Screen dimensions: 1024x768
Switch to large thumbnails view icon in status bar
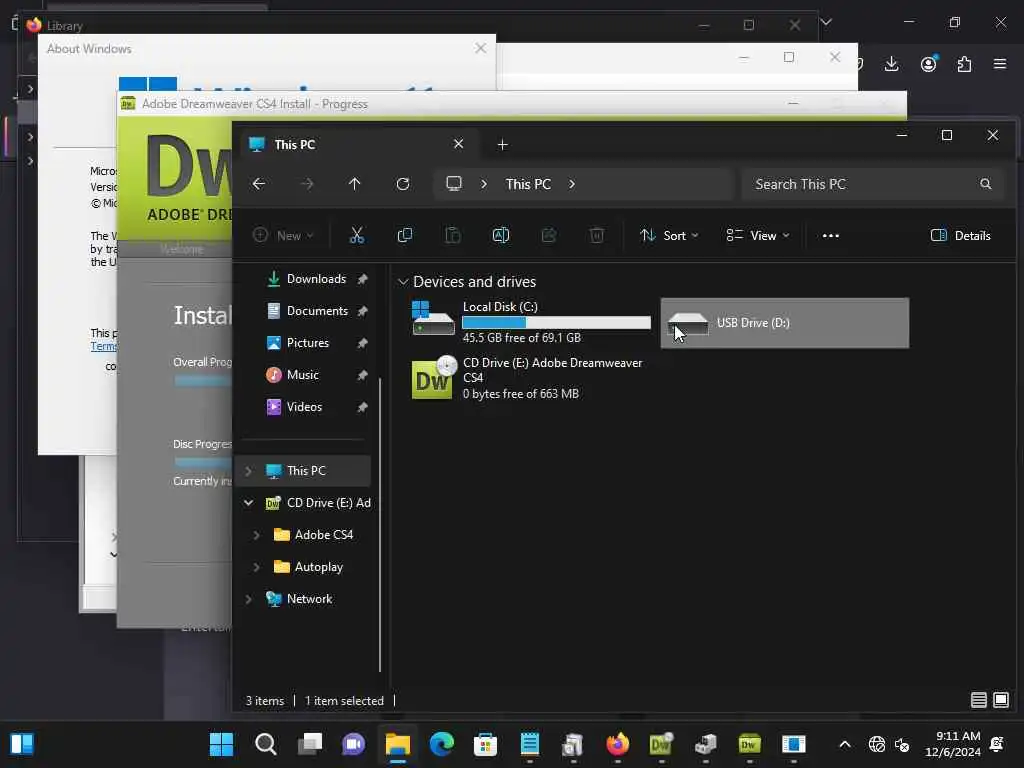click(1000, 700)
